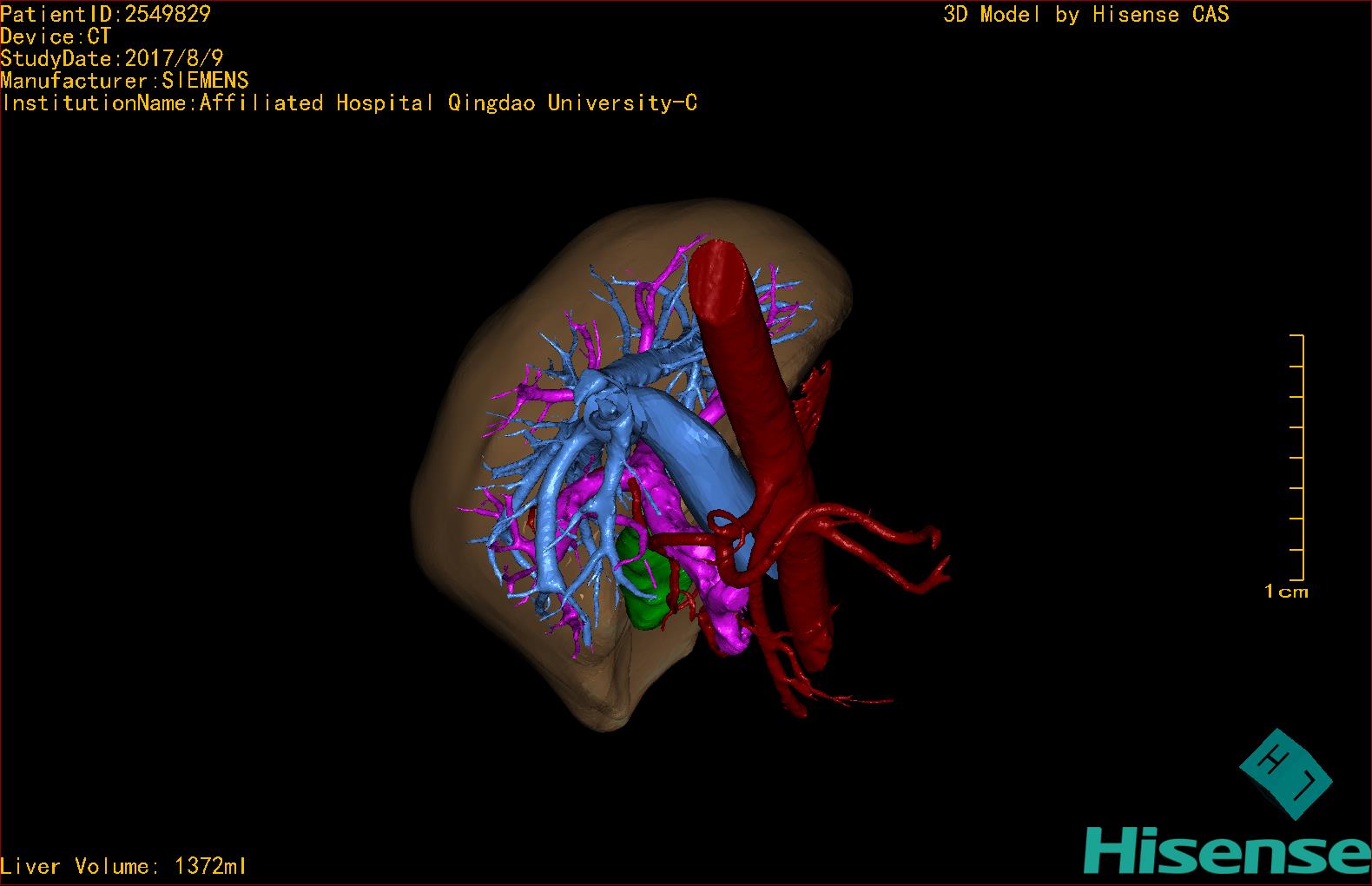Click the Device:CT label
The width and height of the screenshot is (1372, 886).
56,36
